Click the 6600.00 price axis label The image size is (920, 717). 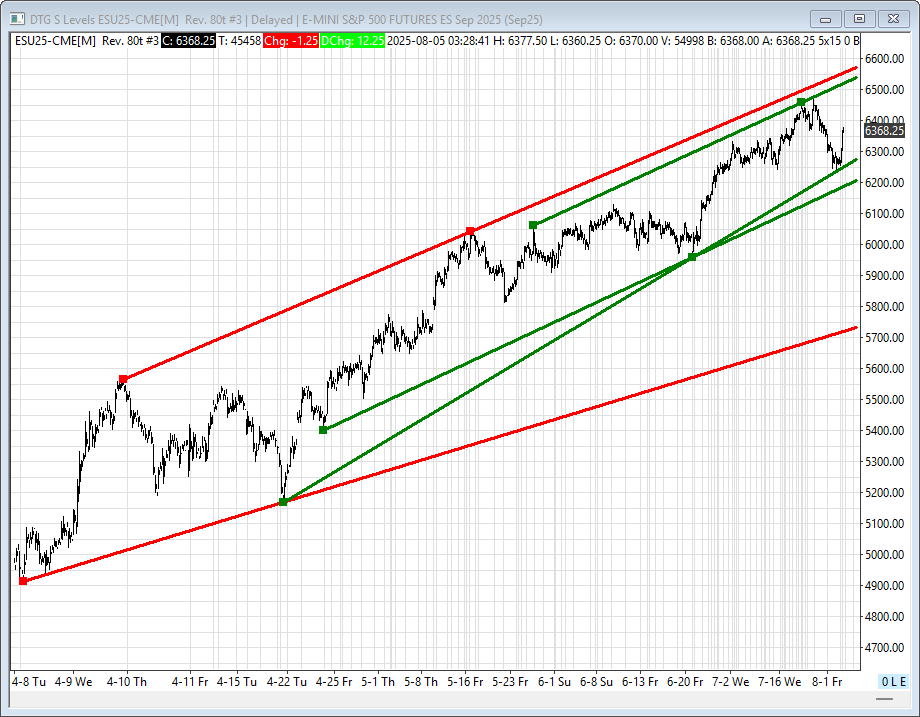(x=884, y=59)
